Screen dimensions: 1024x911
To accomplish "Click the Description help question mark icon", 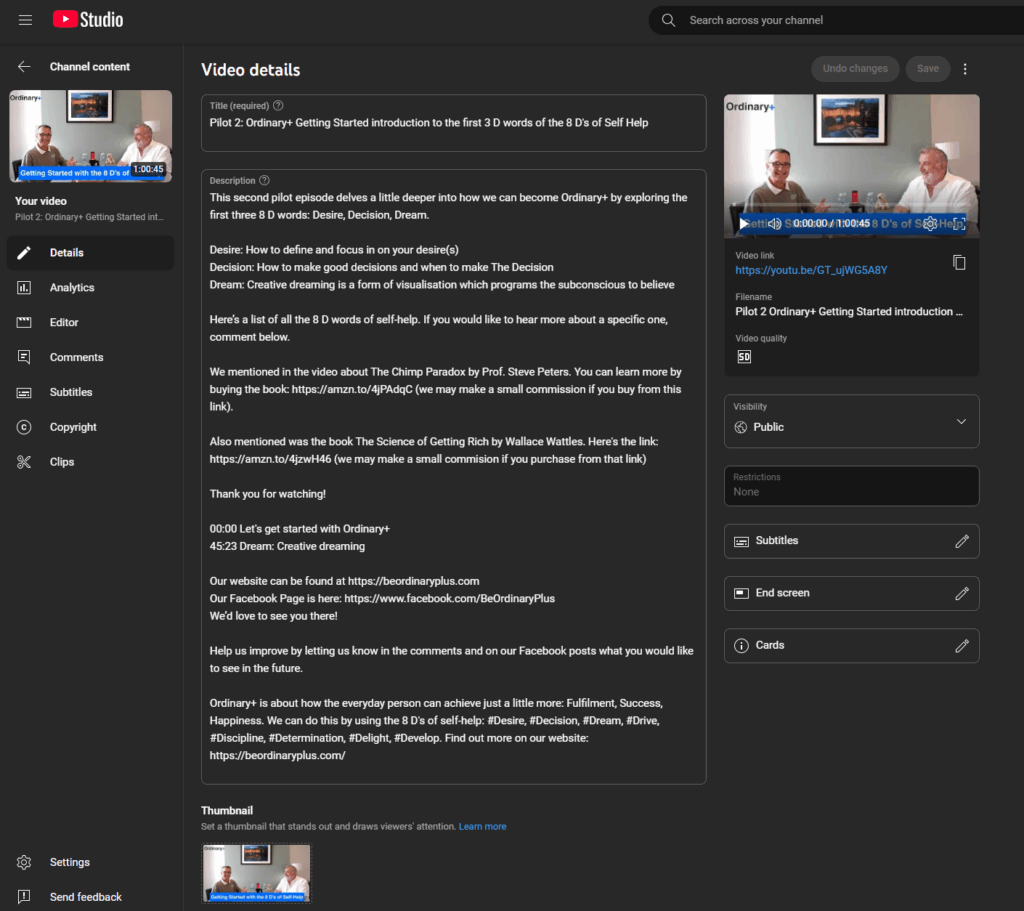I will (x=264, y=180).
